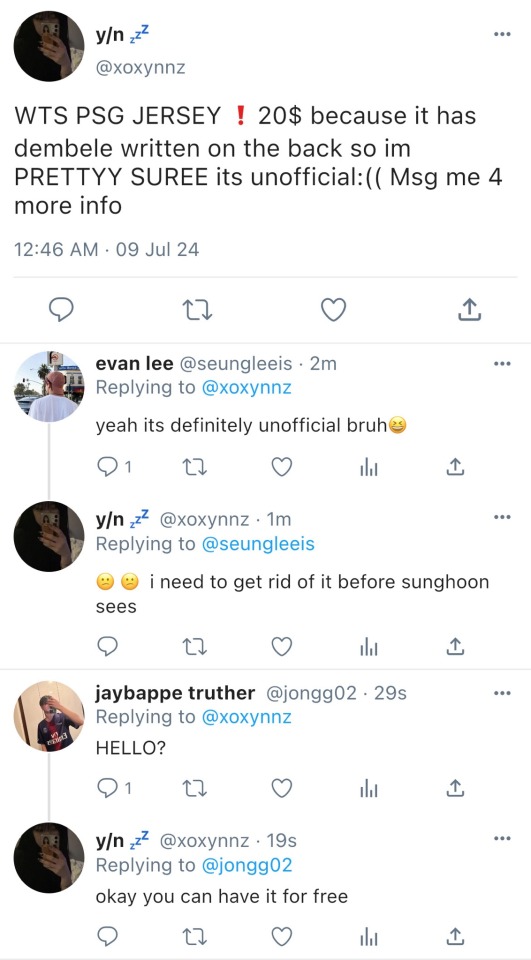Retweet the 'HELLO?' reply

195,789
